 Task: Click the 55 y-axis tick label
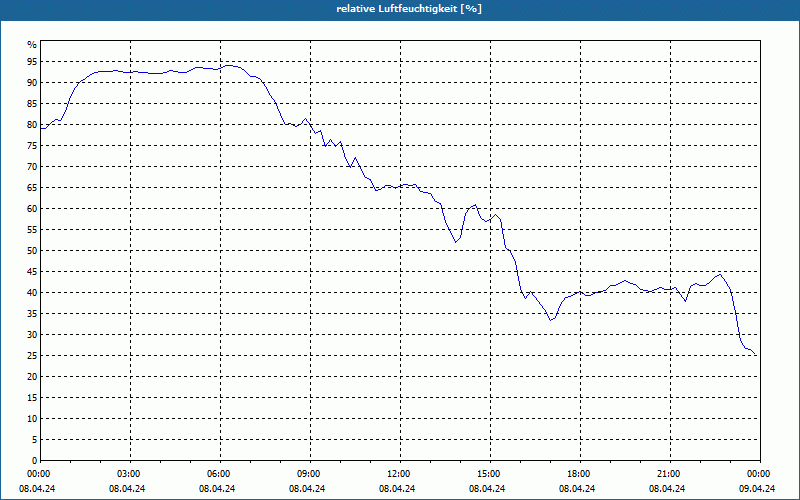32,230
